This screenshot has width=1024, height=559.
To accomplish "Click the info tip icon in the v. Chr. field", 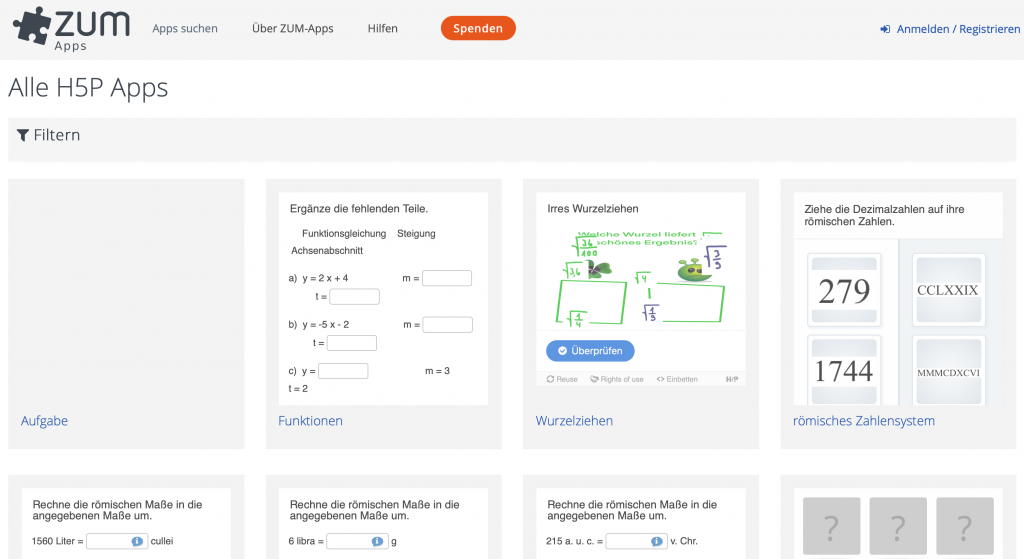I will [x=657, y=541].
